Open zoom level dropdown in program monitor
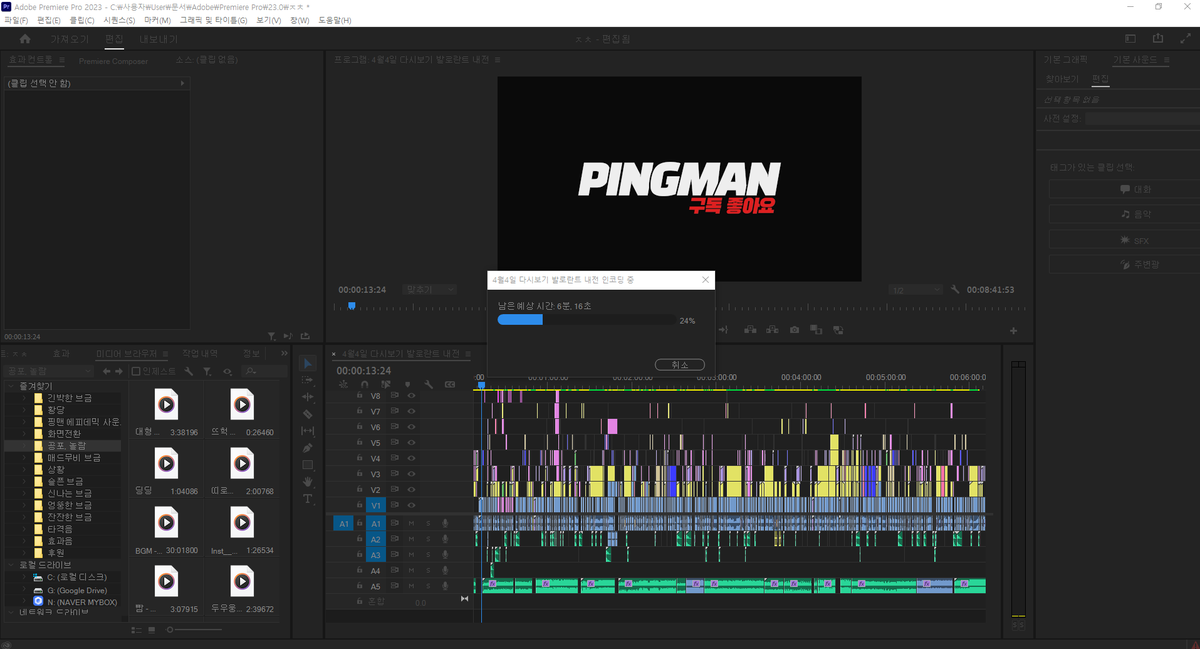The width and height of the screenshot is (1200, 649). tap(430, 289)
